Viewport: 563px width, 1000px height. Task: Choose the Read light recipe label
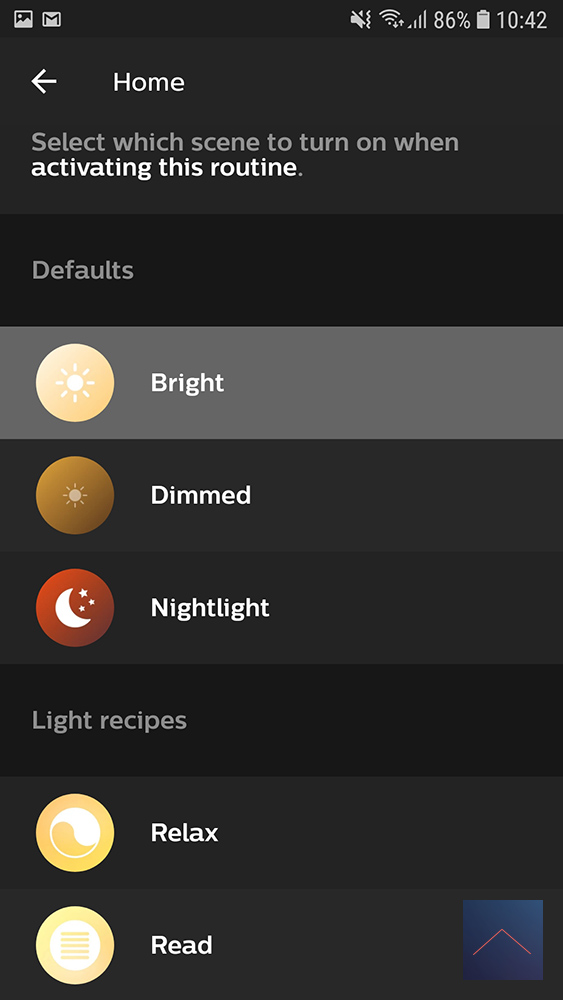tap(181, 945)
